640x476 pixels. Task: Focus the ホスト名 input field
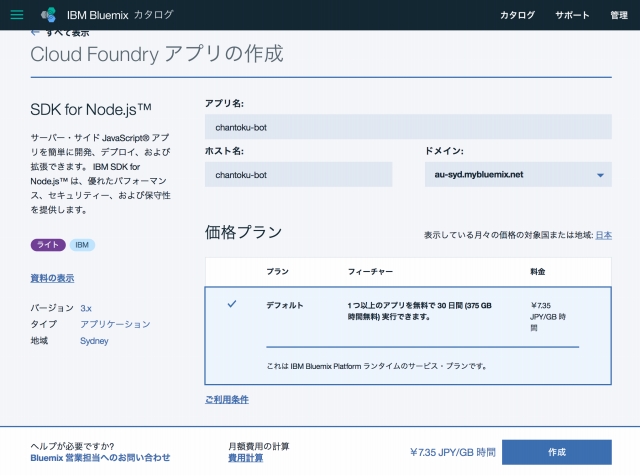point(298,174)
